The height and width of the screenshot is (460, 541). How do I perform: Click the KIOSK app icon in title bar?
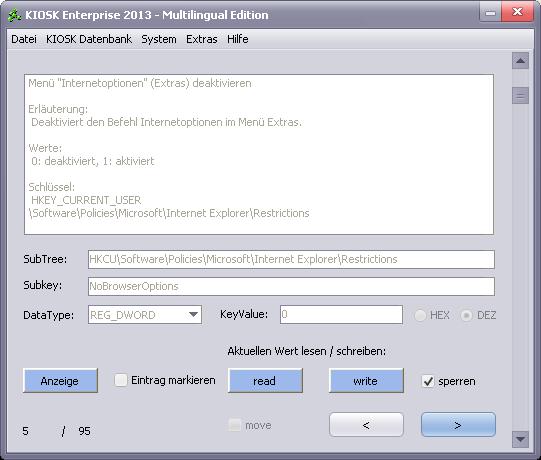[x=14, y=15]
